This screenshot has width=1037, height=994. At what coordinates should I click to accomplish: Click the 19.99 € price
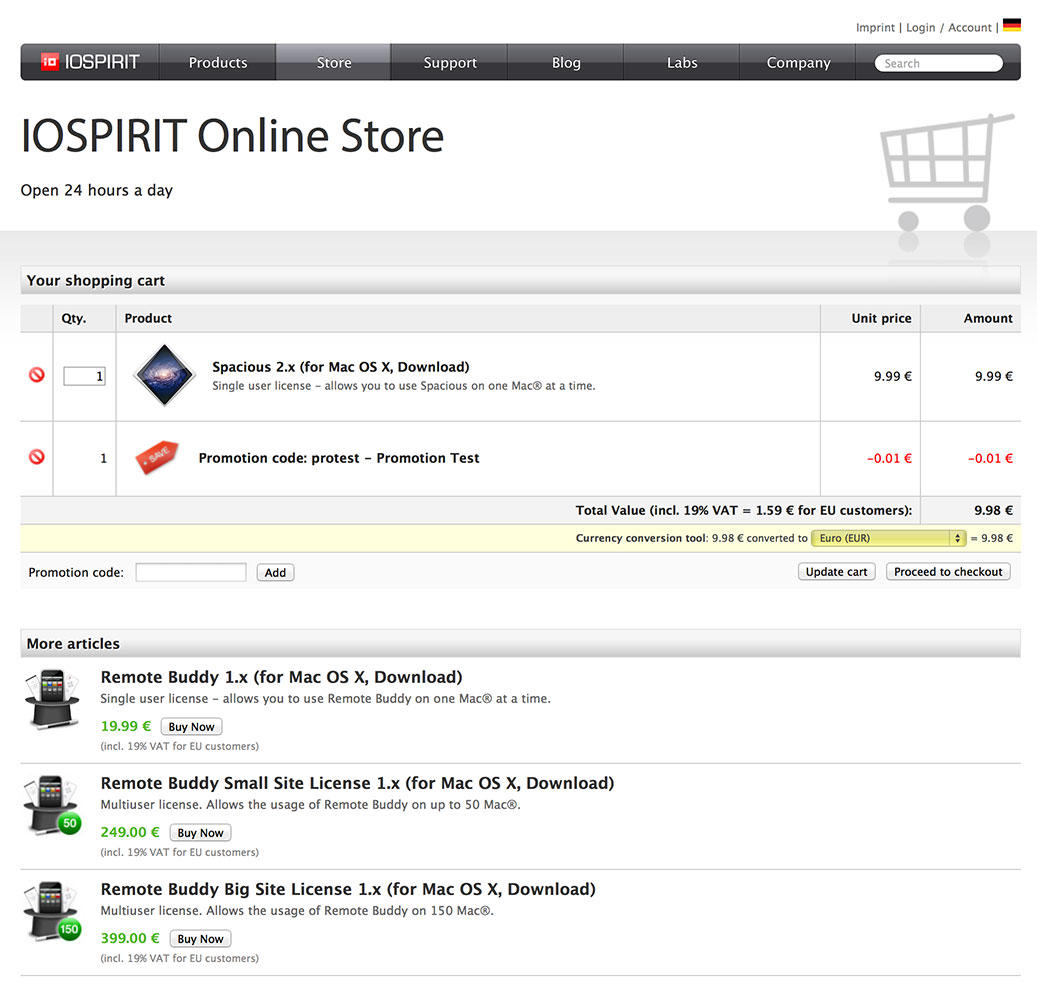pos(126,726)
